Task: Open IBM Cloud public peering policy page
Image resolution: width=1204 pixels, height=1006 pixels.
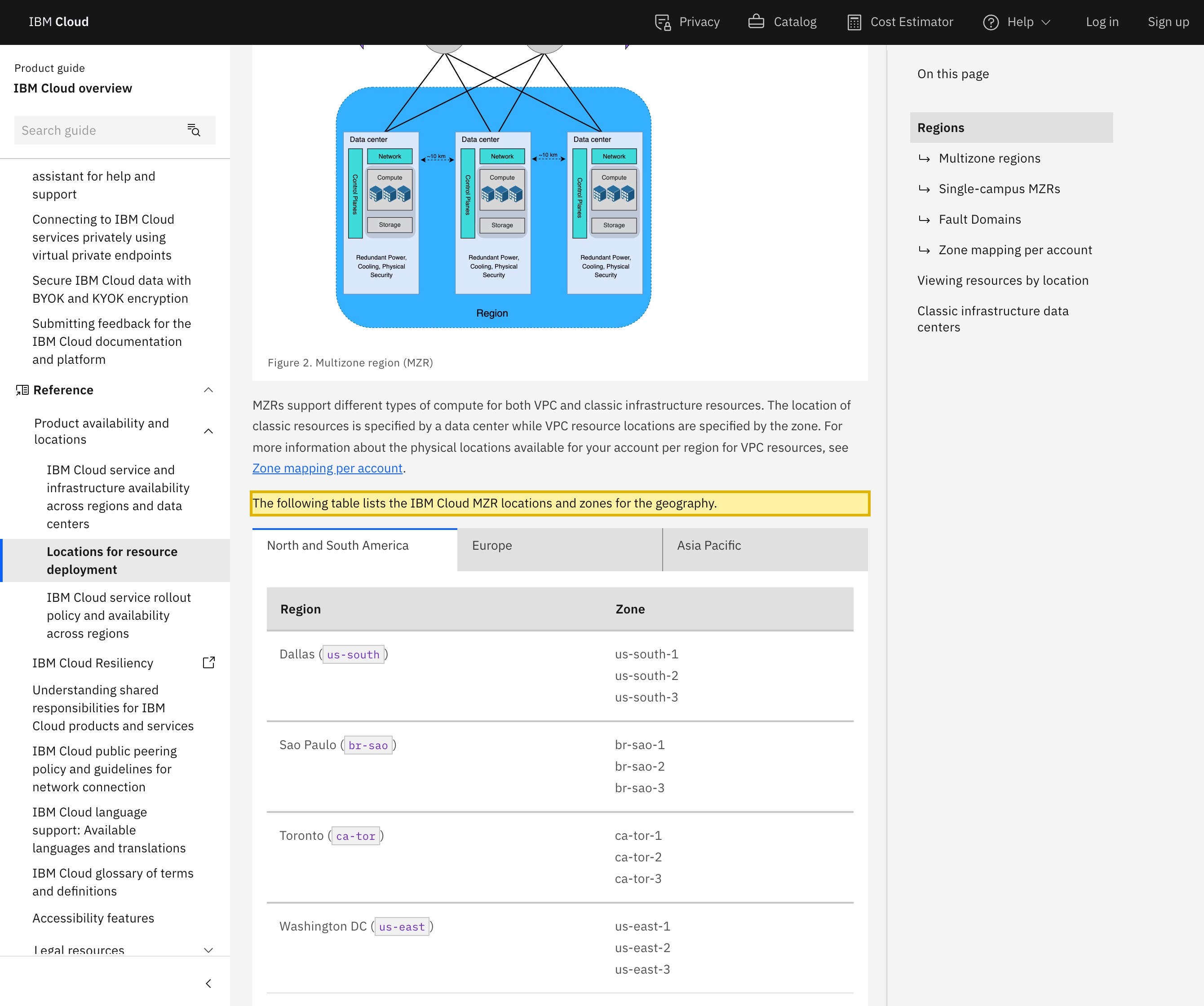Action: tap(104, 769)
